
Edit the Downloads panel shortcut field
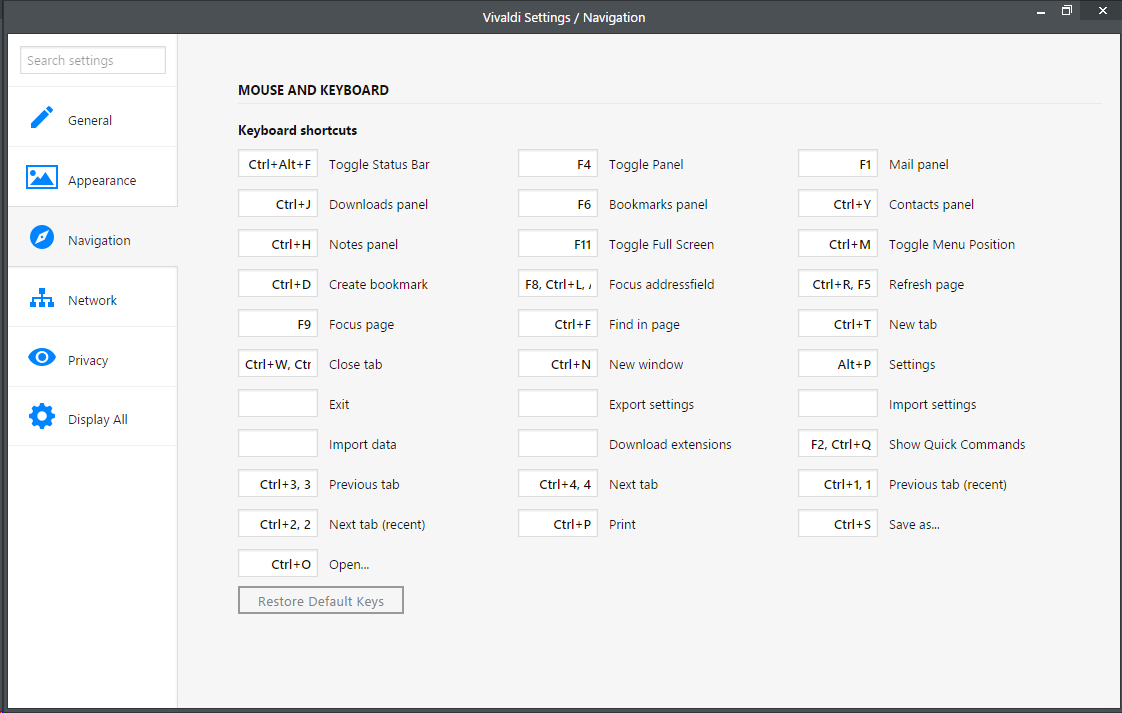click(278, 204)
